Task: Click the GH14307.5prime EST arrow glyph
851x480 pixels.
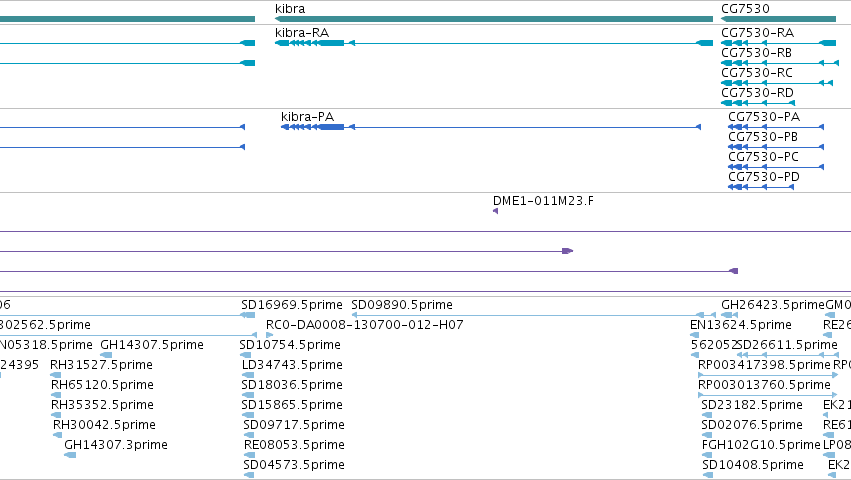Action: tap(106, 355)
